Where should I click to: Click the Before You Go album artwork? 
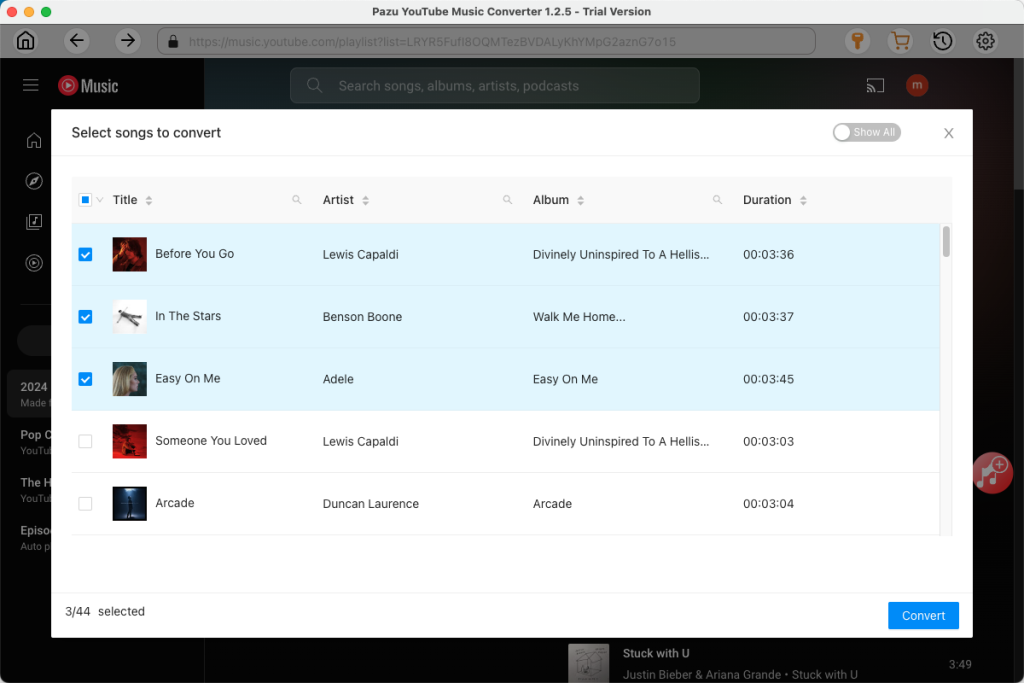[129, 254]
